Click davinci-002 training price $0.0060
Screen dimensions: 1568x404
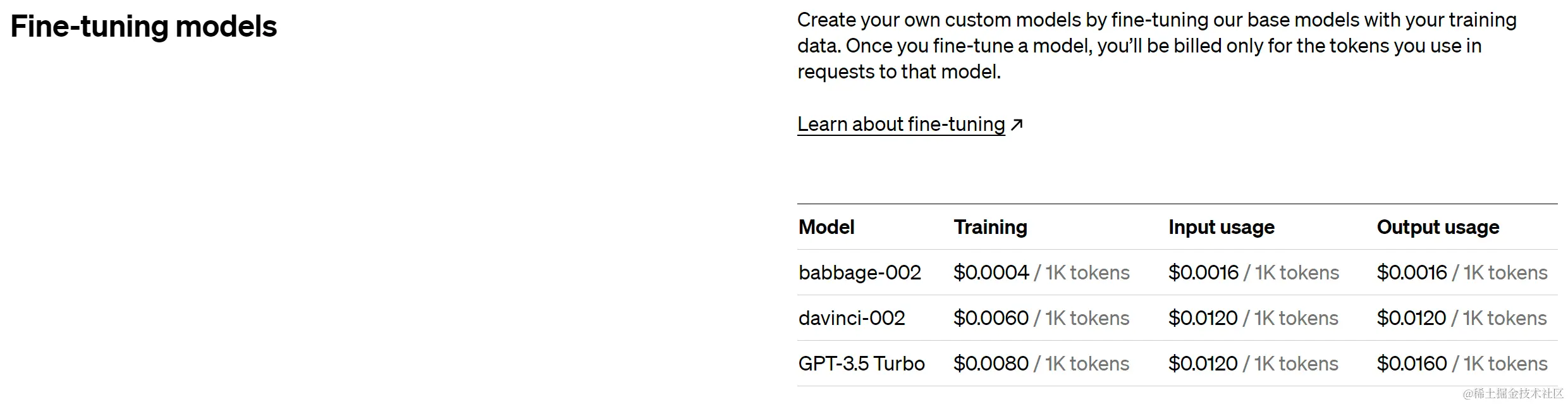click(991, 318)
